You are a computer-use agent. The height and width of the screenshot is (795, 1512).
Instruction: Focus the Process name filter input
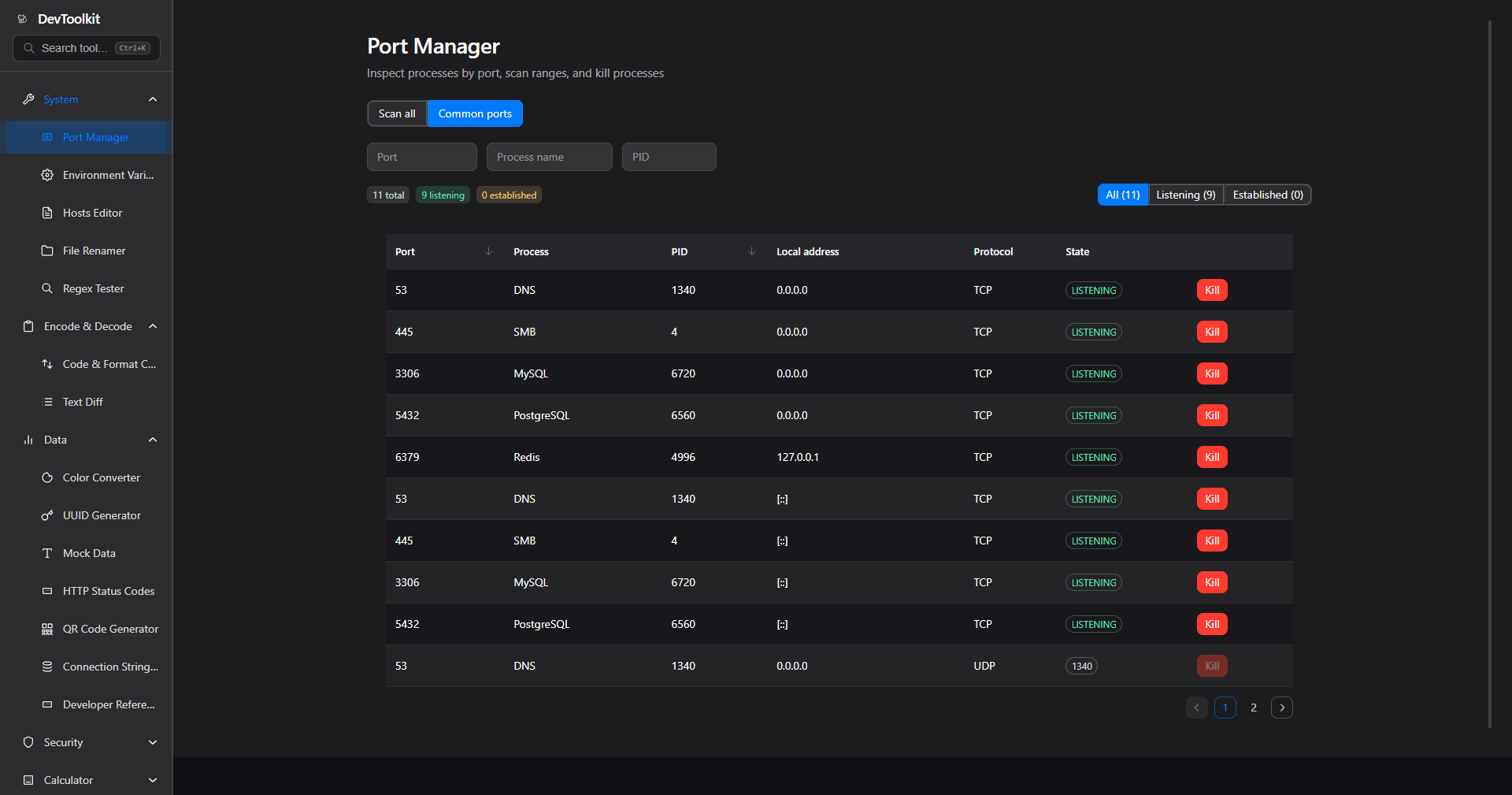[x=550, y=157]
